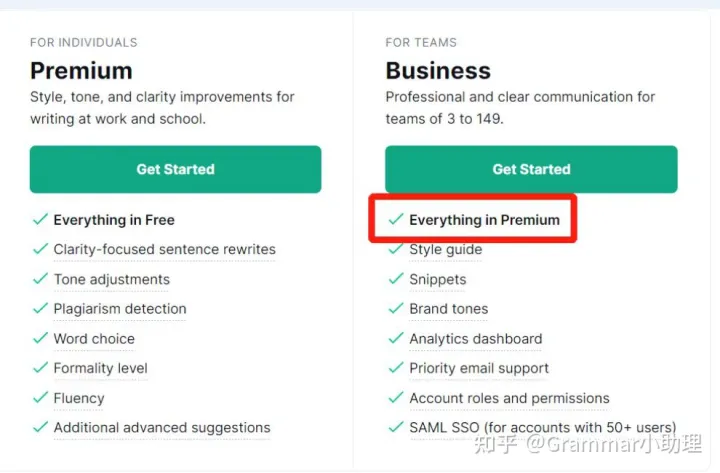Click the checkmark beside Brand tones
This screenshot has height=473, width=720.
click(x=396, y=309)
